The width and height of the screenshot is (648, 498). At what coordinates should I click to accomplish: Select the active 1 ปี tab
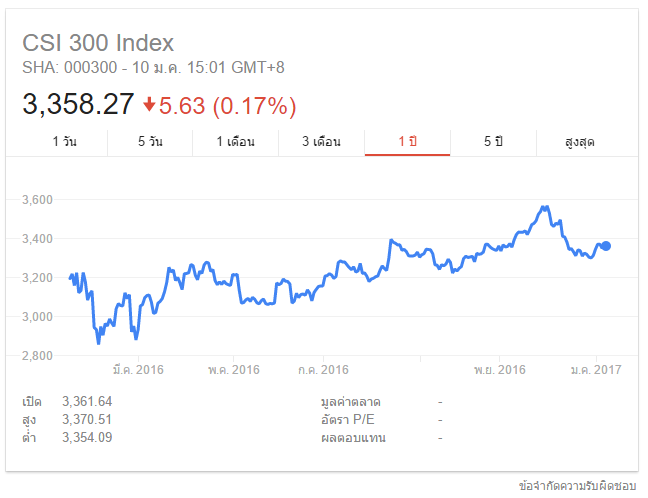407,142
